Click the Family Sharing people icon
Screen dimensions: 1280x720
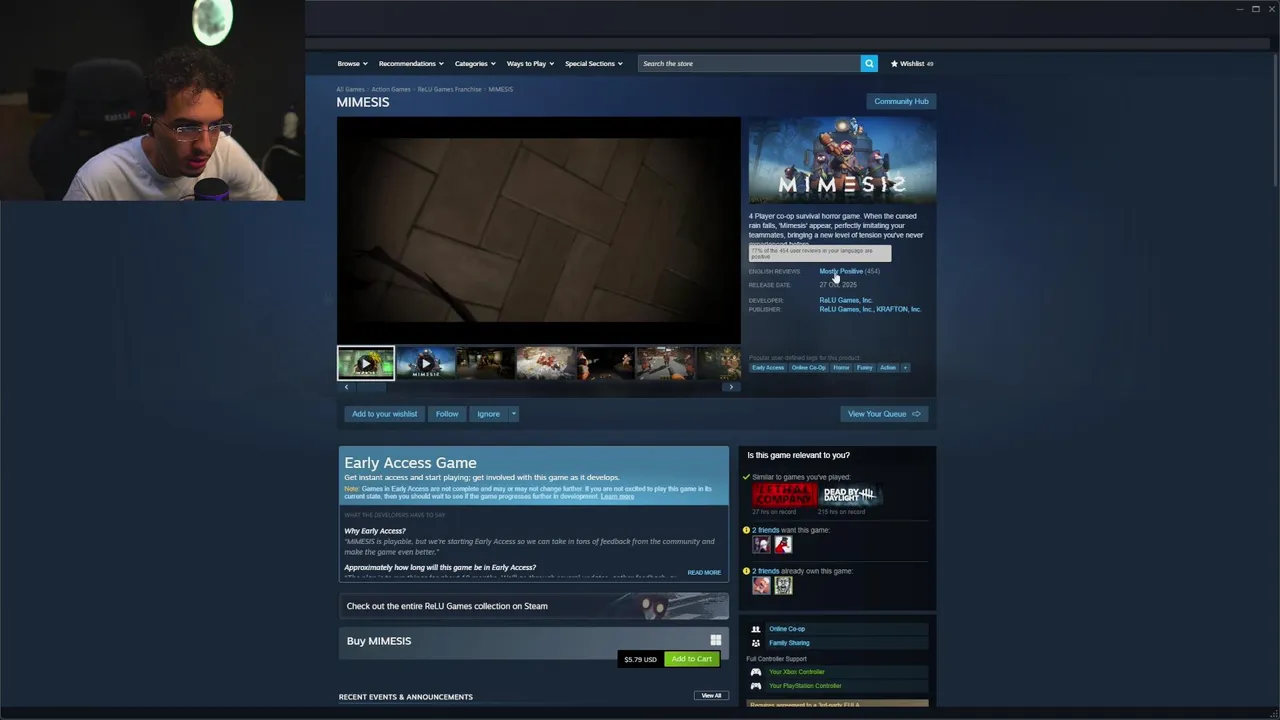point(756,643)
